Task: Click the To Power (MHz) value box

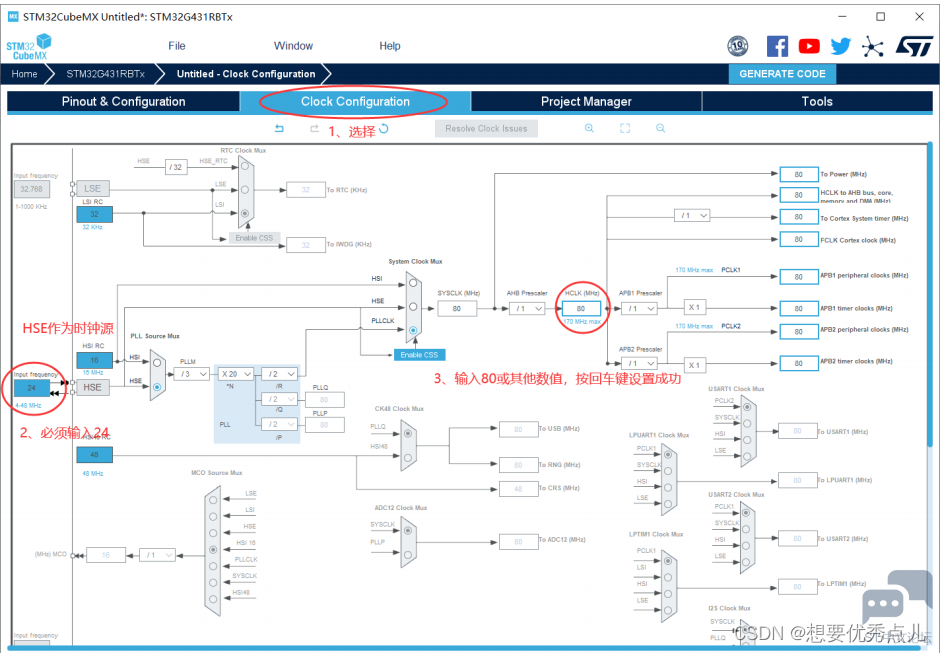Action: click(x=799, y=174)
